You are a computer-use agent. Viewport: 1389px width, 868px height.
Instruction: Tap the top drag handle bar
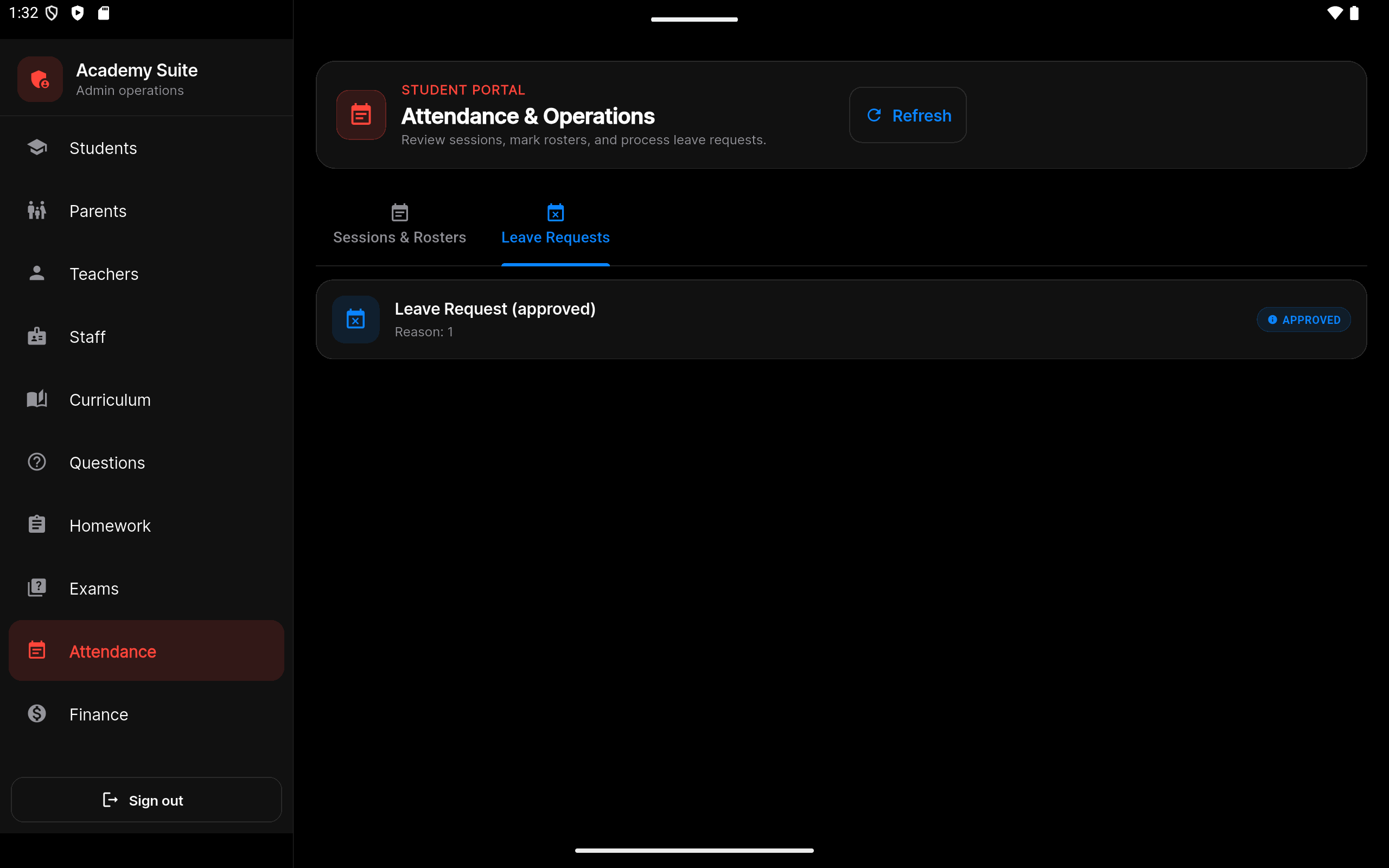click(x=694, y=20)
